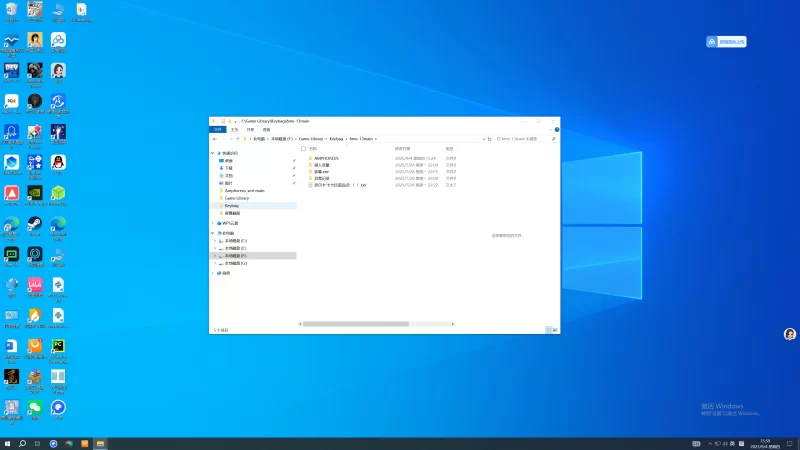The height and width of the screenshot is (450, 800).
Task: Open the AMPHOREUS folder
Action: click(326, 158)
